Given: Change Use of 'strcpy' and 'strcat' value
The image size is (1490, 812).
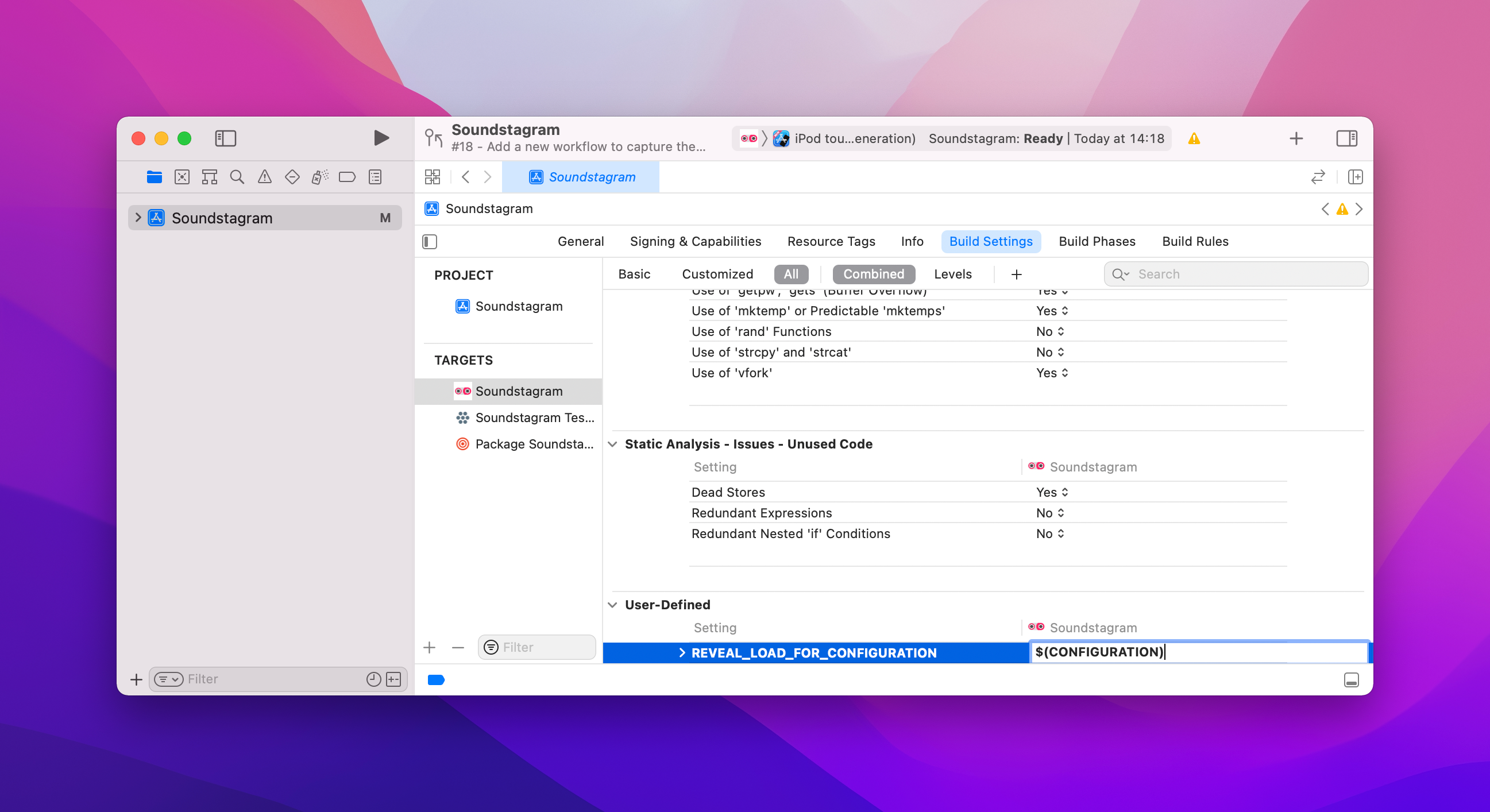Looking at the screenshot, I should [x=1050, y=352].
